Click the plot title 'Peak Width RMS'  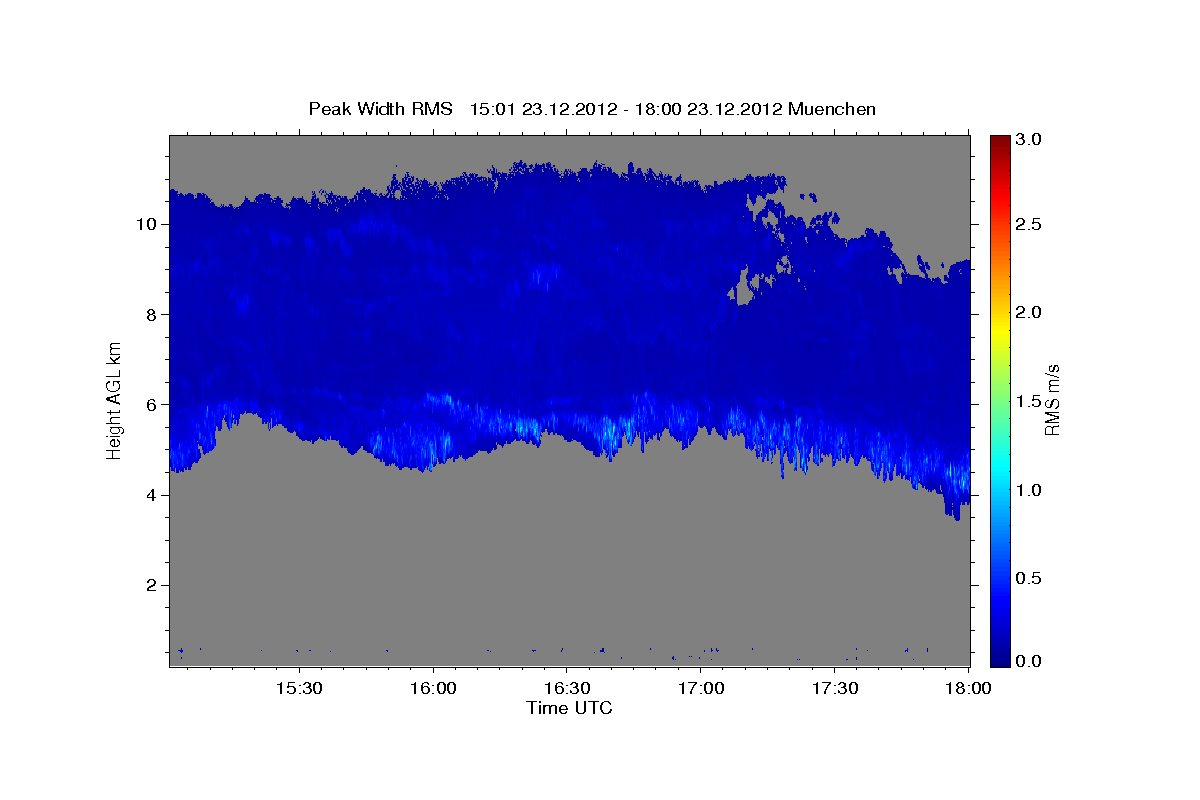click(380, 109)
